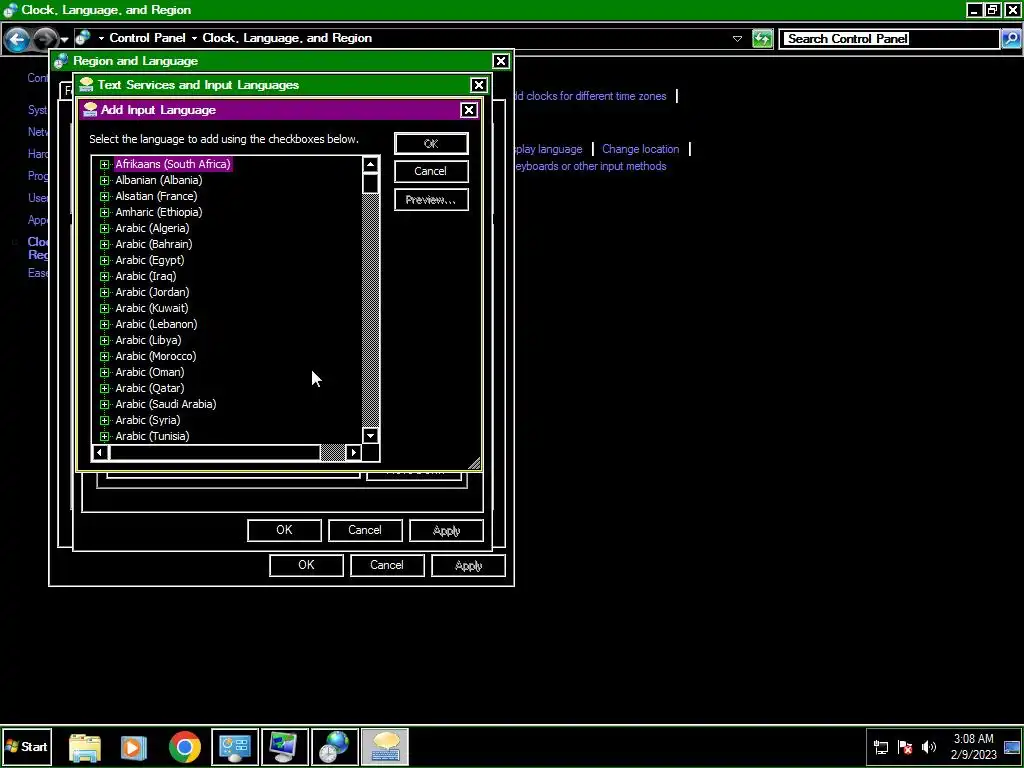Expand the Albanian (Albania) node
1024x768 pixels.
coord(104,180)
